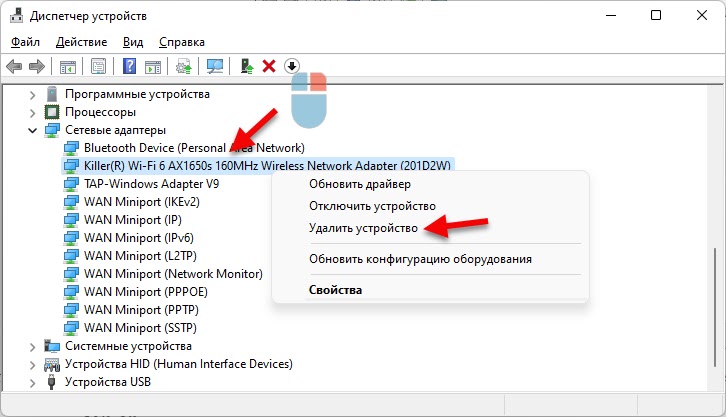Viewport: 726px width, 417px height.
Task: Click the Scan for hardware changes monitor icon
Action: click(214, 66)
